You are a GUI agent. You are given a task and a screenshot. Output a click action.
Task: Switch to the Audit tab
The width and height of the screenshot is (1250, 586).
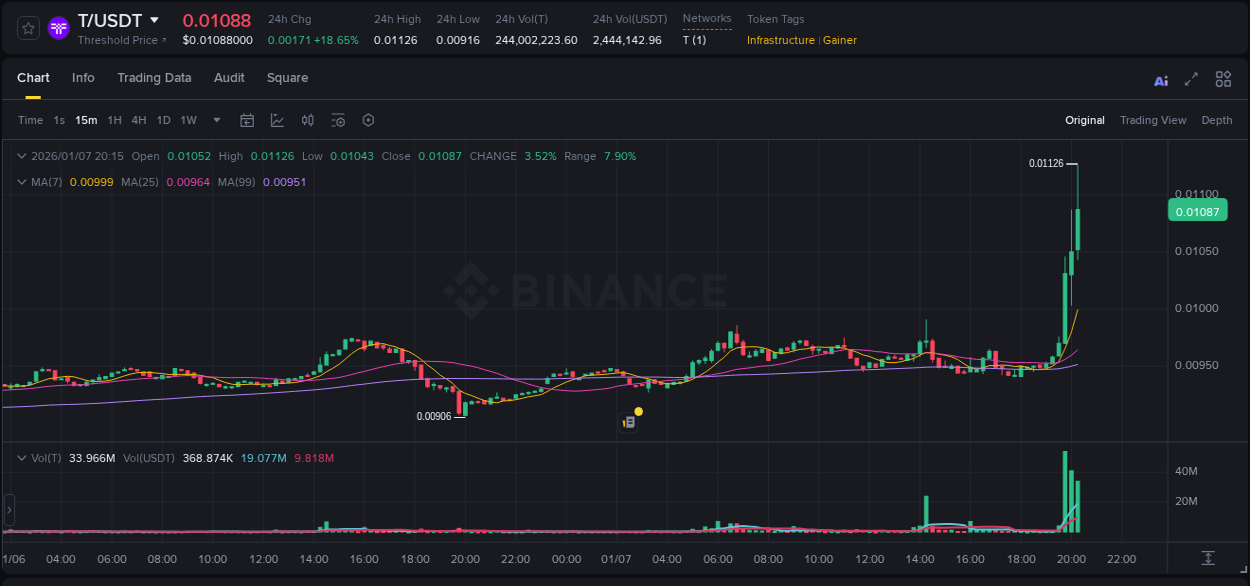pyautogui.click(x=229, y=77)
